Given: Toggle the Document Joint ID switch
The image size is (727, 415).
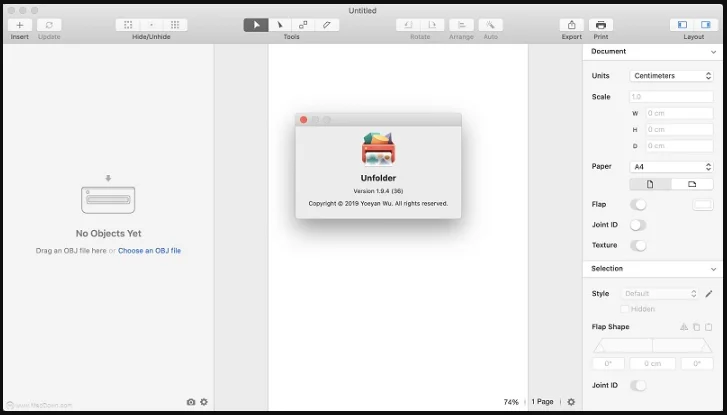Looking at the screenshot, I should click(x=638, y=225).
